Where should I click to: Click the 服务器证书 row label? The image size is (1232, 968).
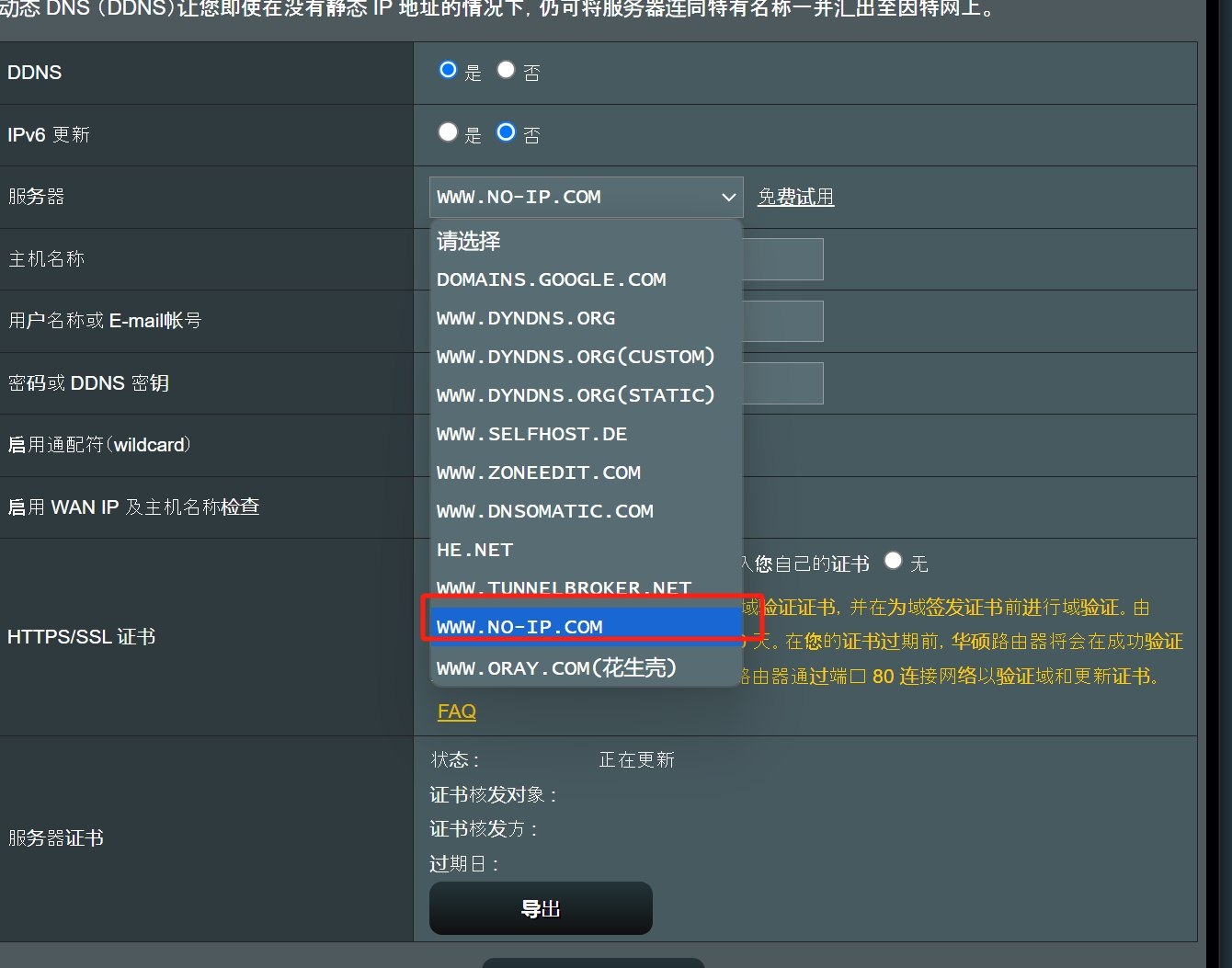coord(56,837)
